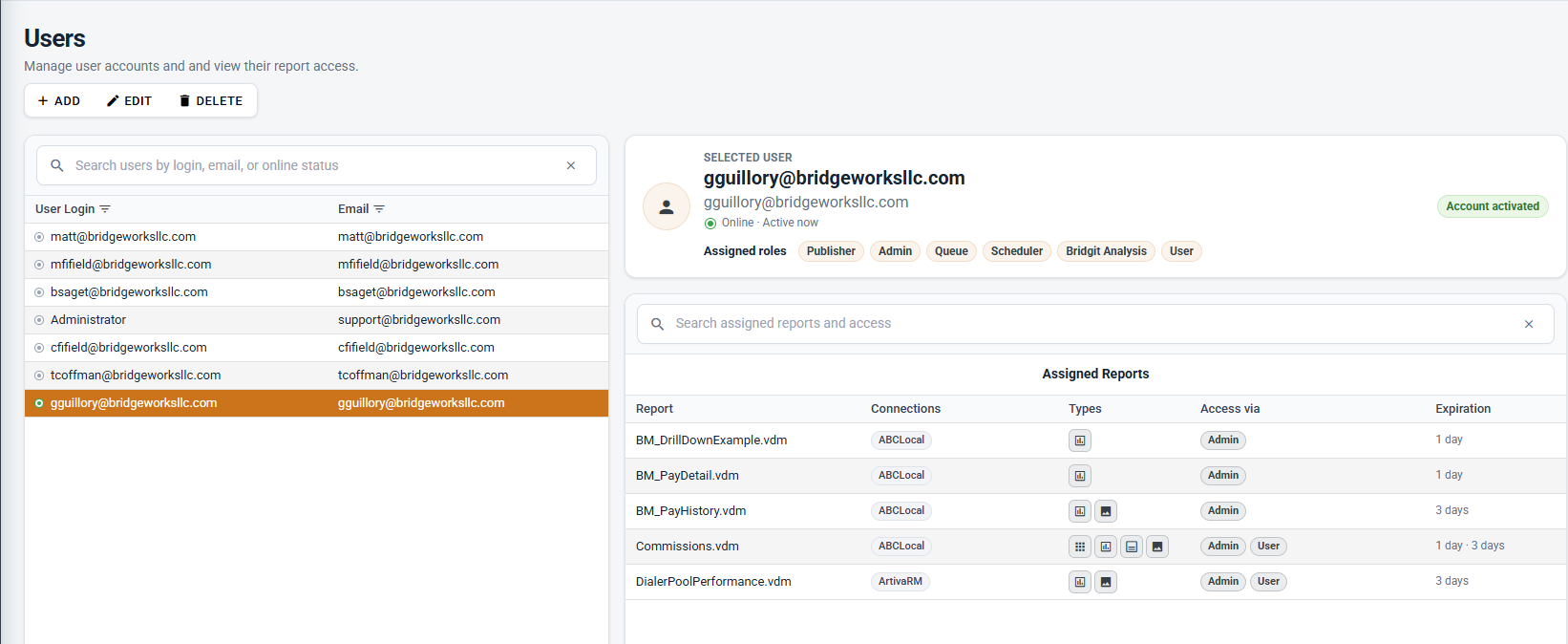Click report BM_PayDetail.vdm
The width and height of the screenshot is (1568, 644).
[x=688, y=476]
